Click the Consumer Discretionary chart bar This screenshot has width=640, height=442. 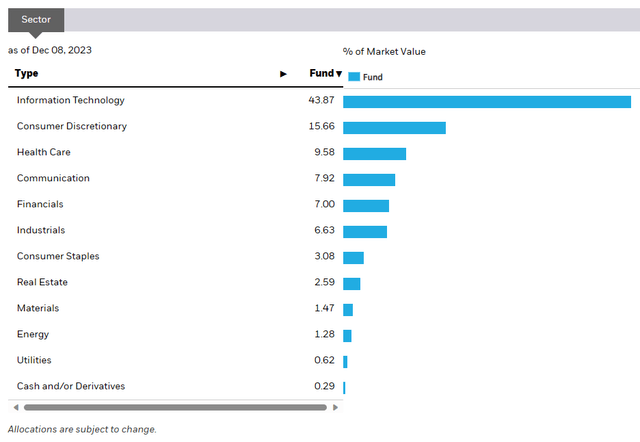pyautogui.click(x=394, y=128)
